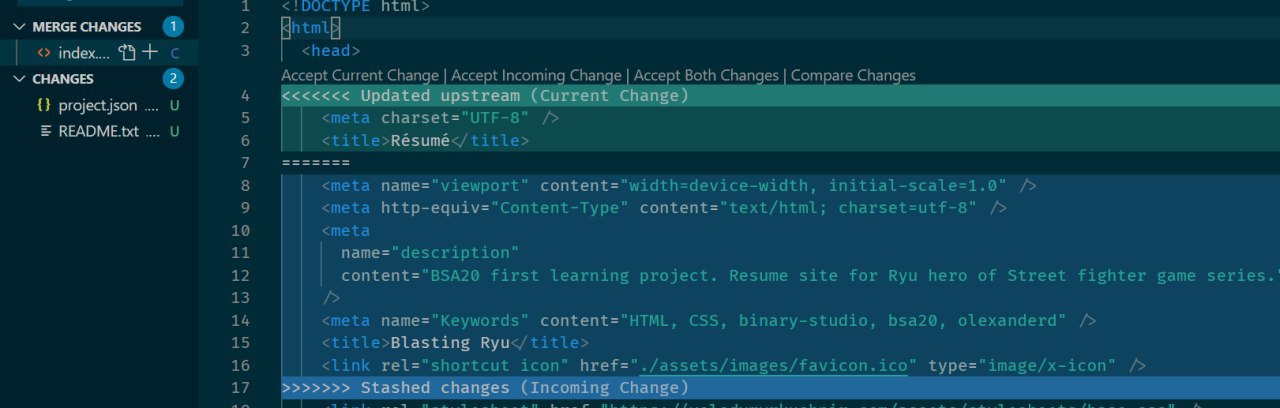Click the untracked U badge beside project.json
The height and width of the screenshot is (408, 1280).
pyautogui.click(x=174, y=105)
